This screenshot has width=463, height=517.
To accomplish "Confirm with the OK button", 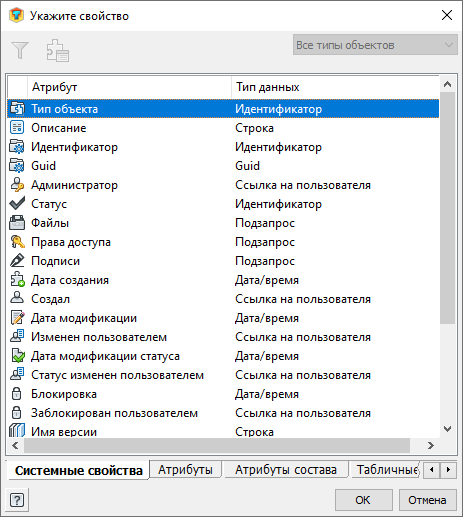I will pos(363,500).
